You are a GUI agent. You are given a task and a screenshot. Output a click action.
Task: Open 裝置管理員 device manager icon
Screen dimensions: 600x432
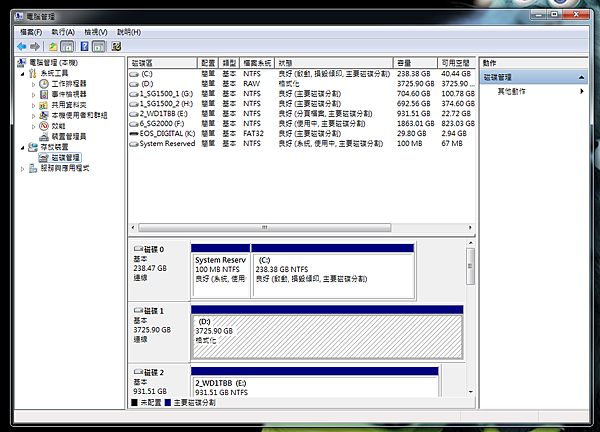coord(44,137)
